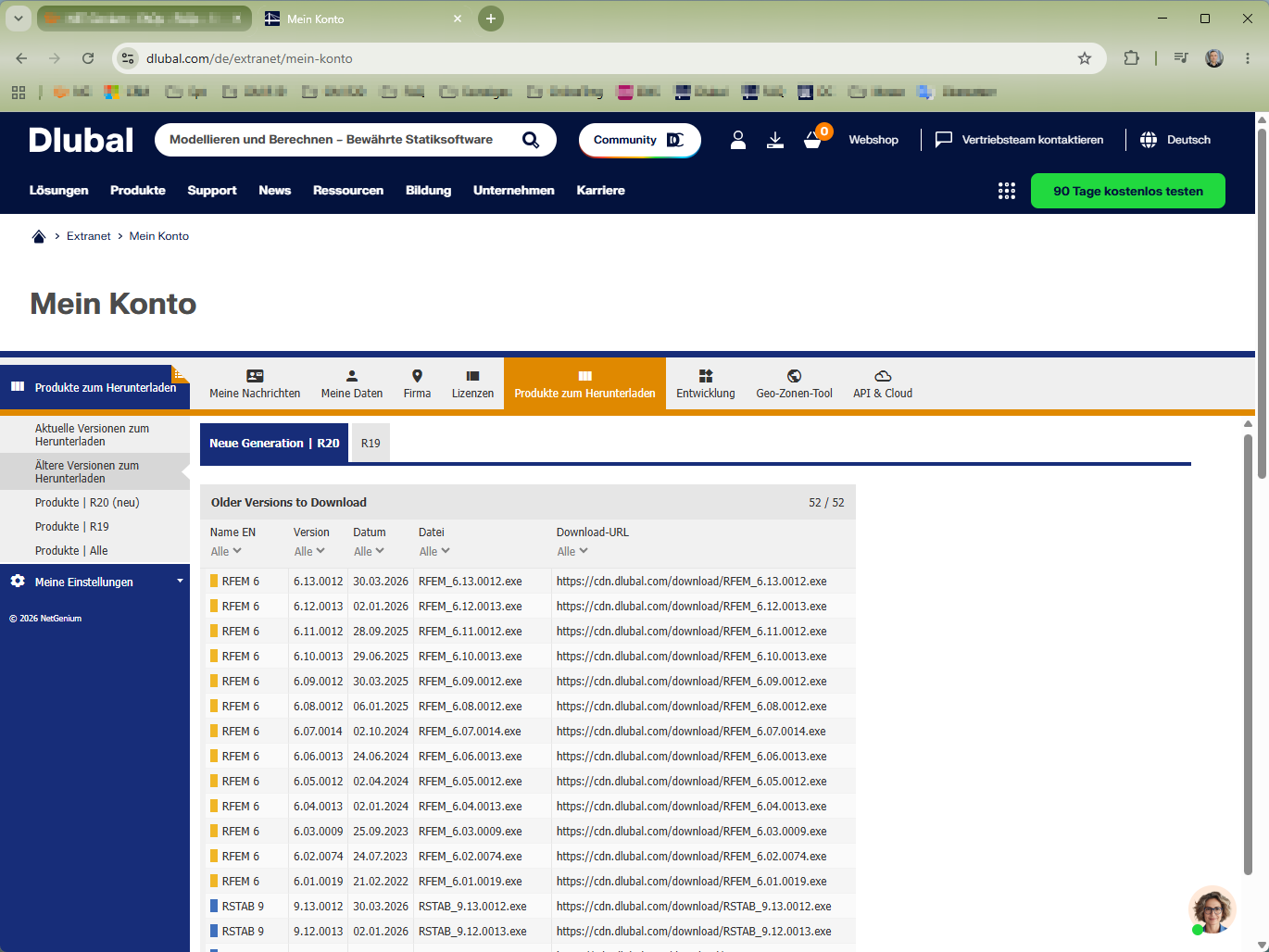View site information icon in address bar
This screenshot has height=952, width=1269.
pos(128,58)
